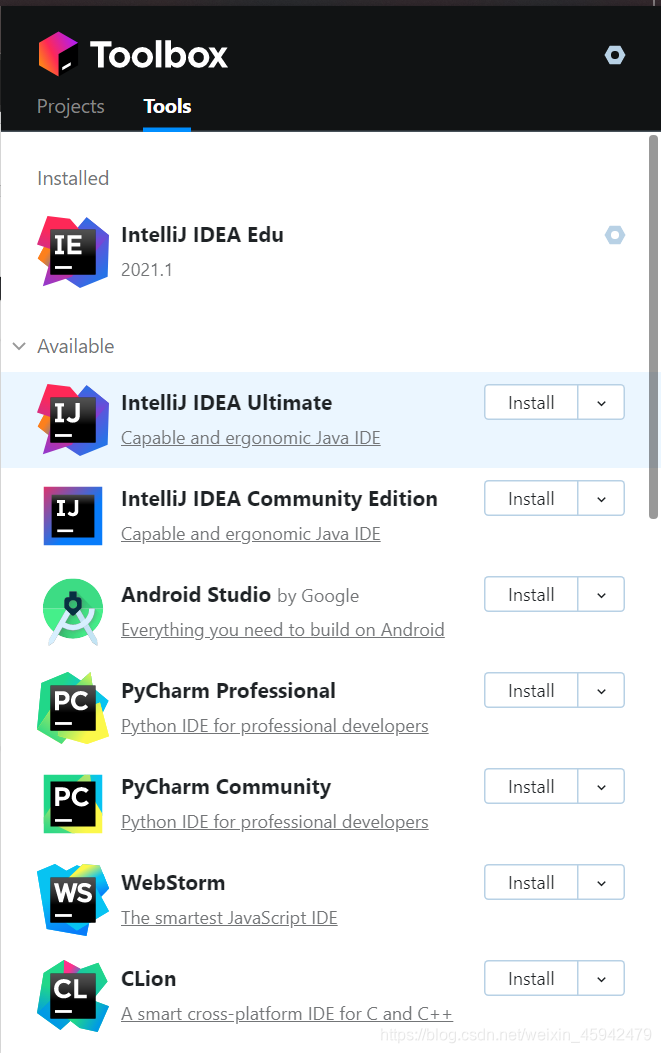This screenshot has width=661, height=1053.
Task: Switch to the Projects tab
Action: pyautogui.click(x=71, y=106)
